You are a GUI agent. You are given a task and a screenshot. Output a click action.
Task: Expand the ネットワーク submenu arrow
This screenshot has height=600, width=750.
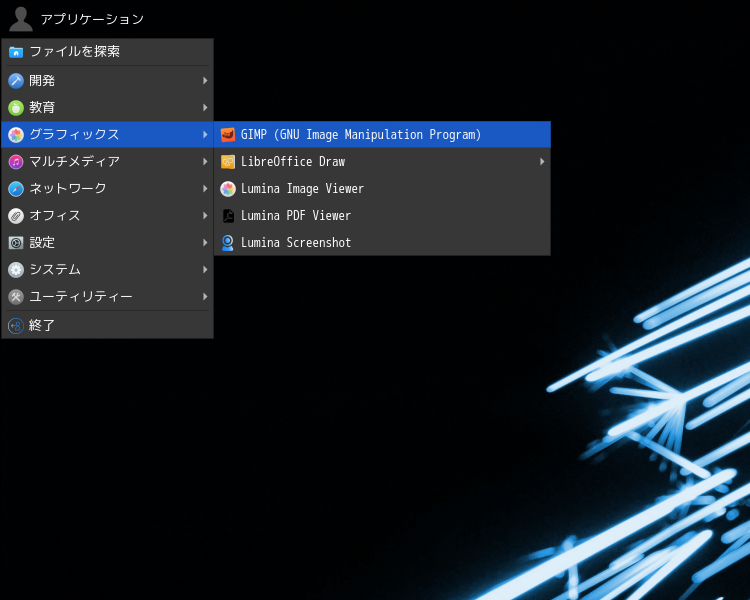pyautogui.click(x=205, y=189)
